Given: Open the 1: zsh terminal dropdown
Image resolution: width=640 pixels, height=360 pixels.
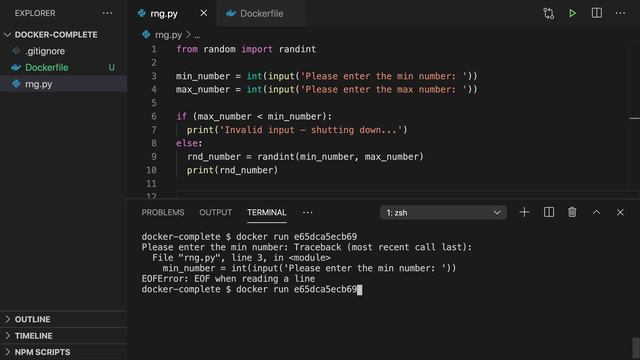Looking at the screenshot, I should coord(443,213).
